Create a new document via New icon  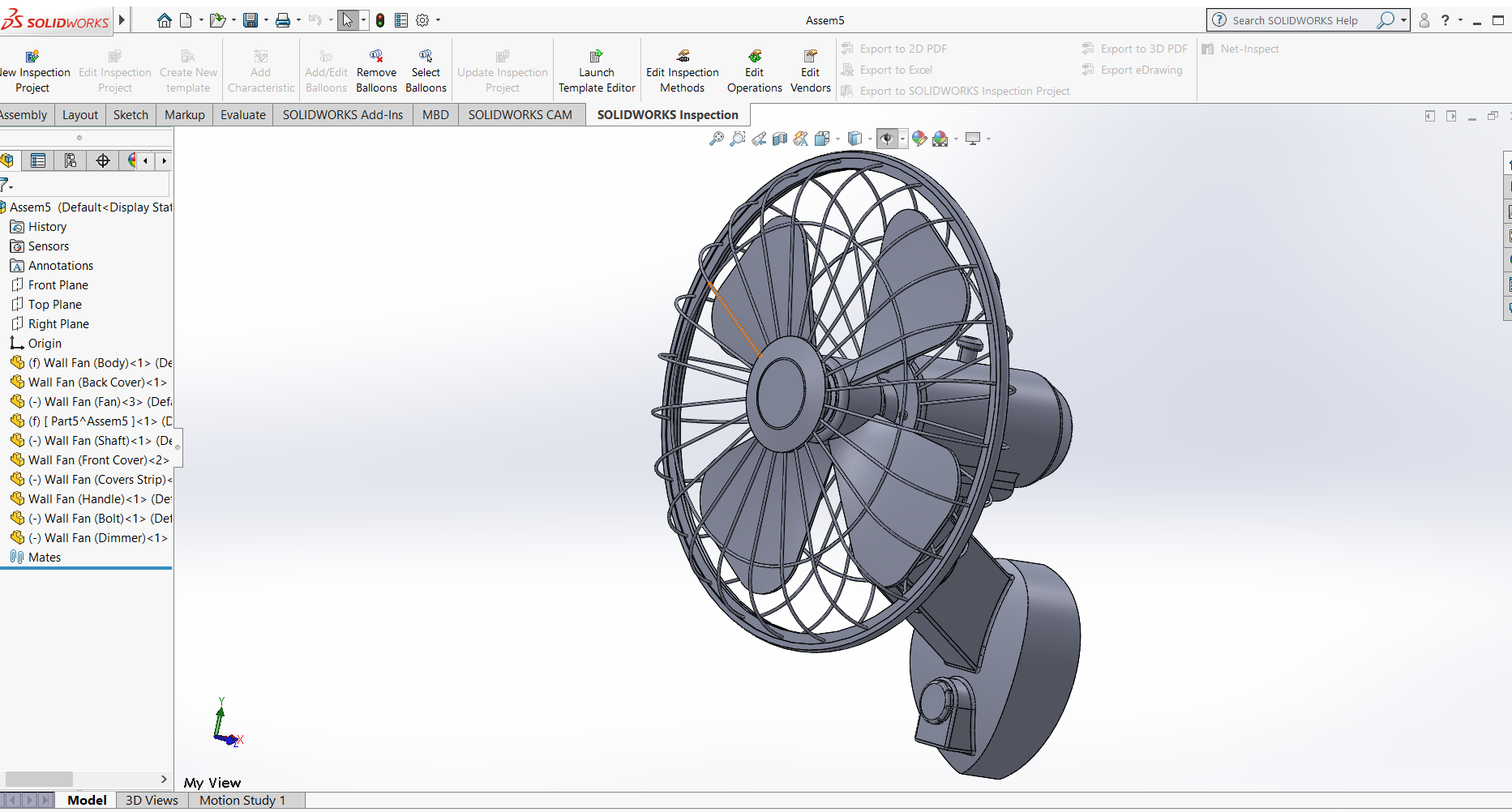[186, 20]
